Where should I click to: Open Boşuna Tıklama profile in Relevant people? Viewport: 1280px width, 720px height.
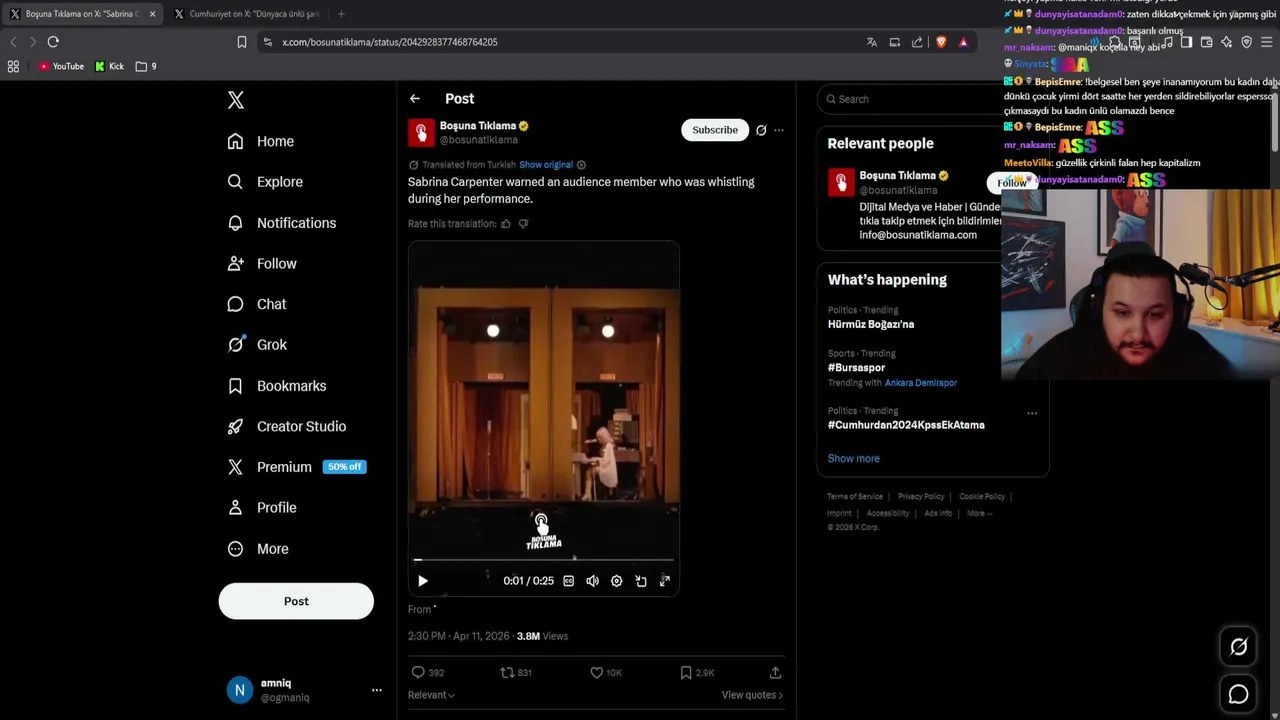897,176
